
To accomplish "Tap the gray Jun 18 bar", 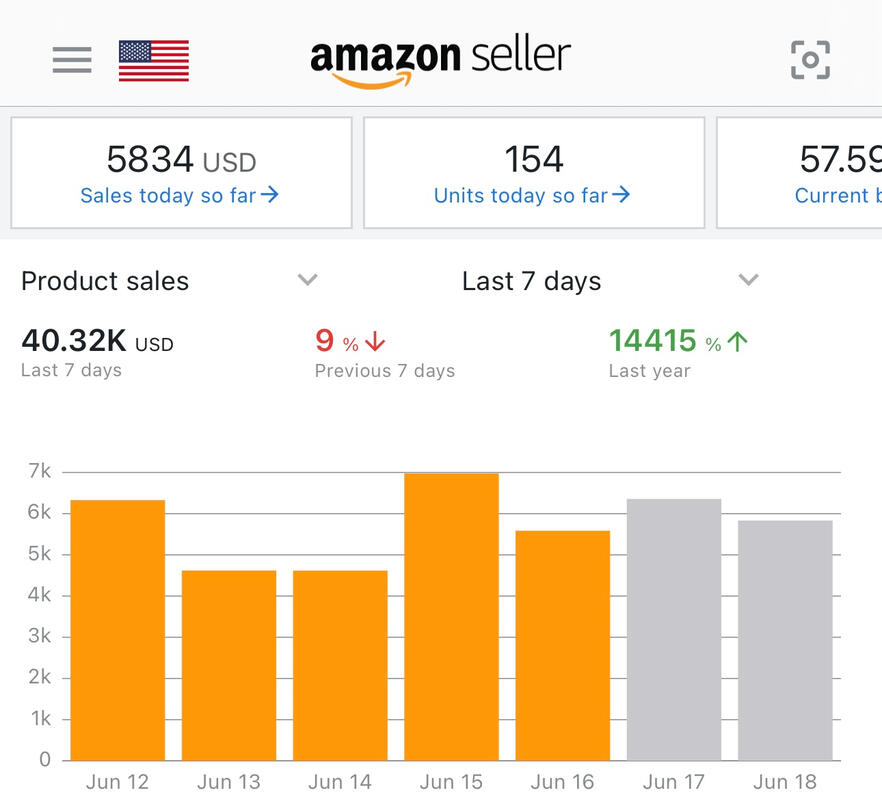I will click(x=785, y=640).
